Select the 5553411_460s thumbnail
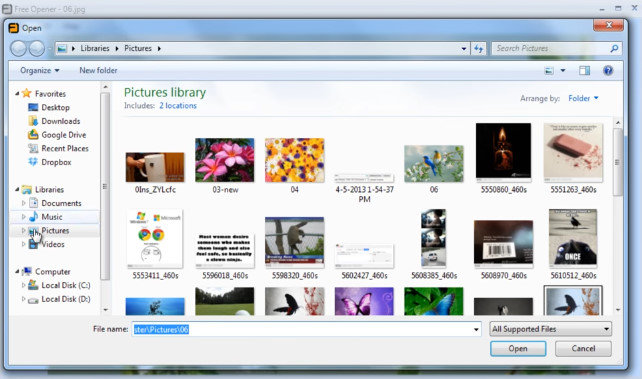642x379 pixels. coord(155,238)
